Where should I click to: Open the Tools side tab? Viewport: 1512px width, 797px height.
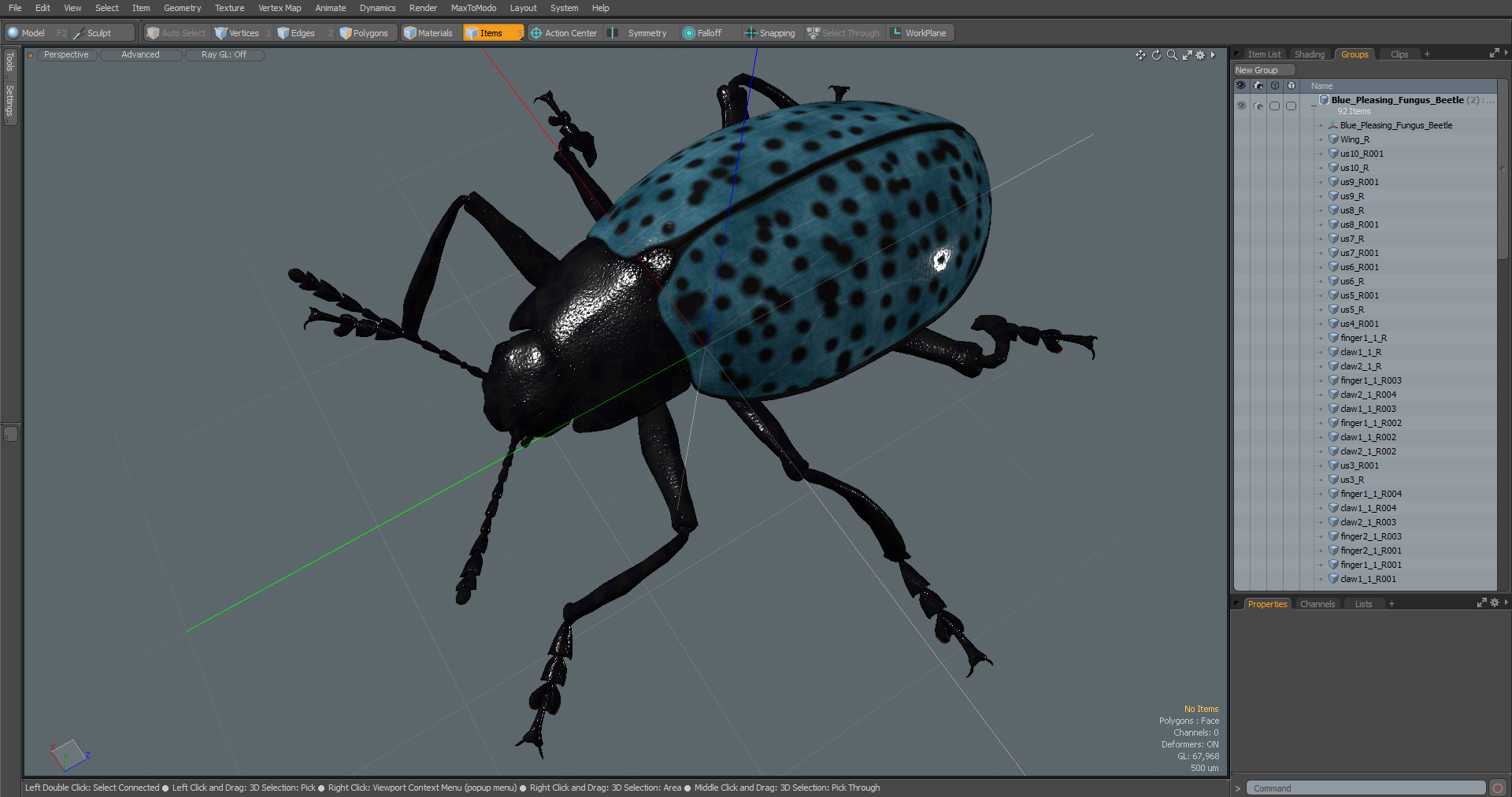click(9, 62)
